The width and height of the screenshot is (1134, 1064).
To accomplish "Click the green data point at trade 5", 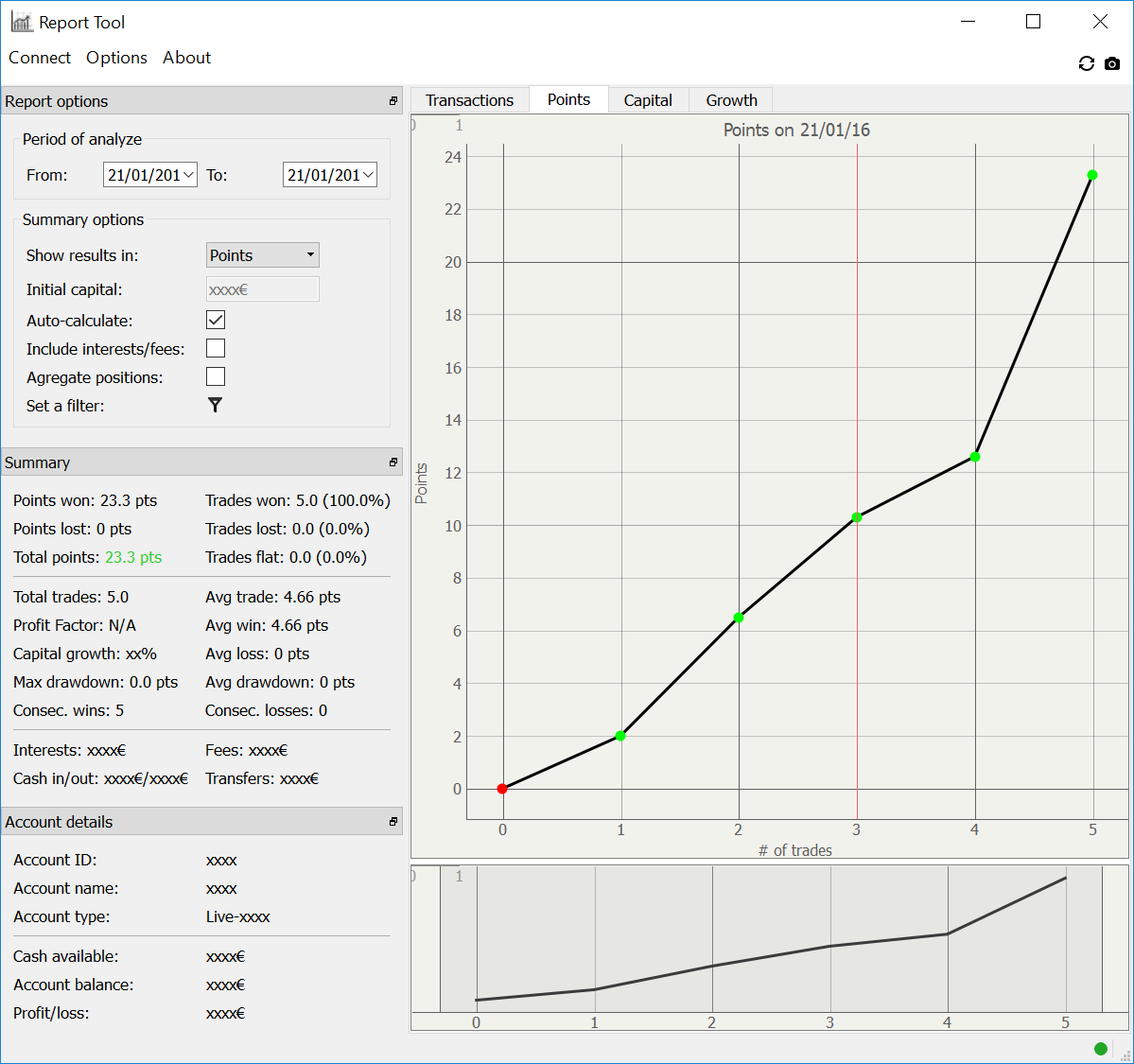I will pyautogui.click(x=1092, y=175).
